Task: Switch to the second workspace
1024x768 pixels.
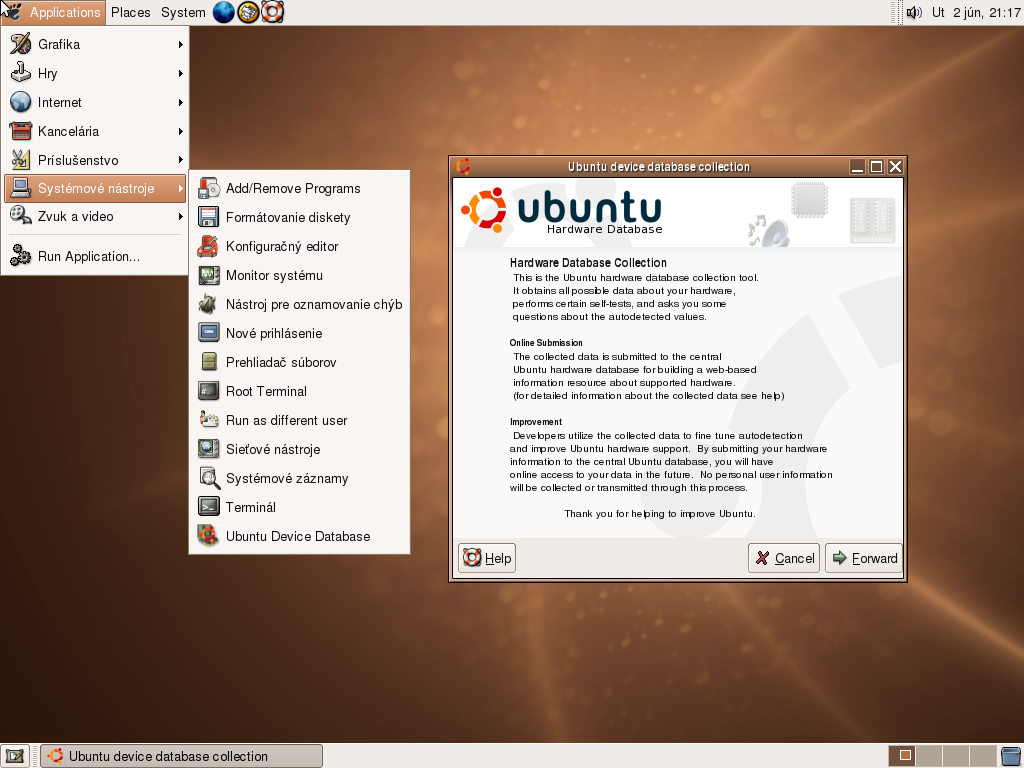Action: tap(929, 756)
